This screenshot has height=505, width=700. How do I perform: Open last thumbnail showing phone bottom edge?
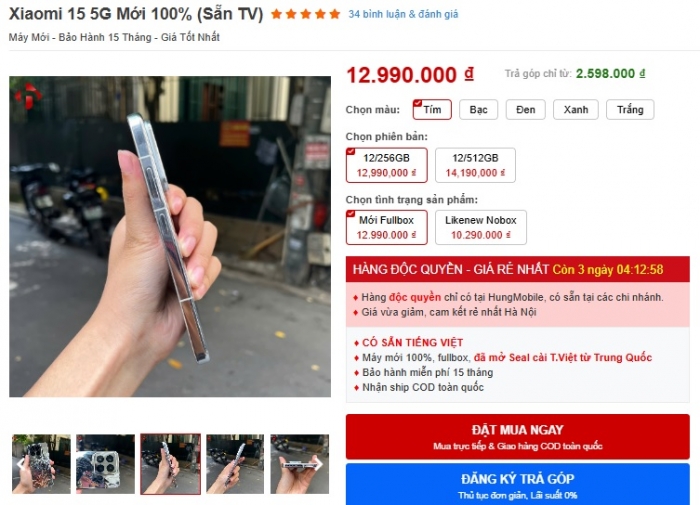pyautogui.click(x=300, y=464)
